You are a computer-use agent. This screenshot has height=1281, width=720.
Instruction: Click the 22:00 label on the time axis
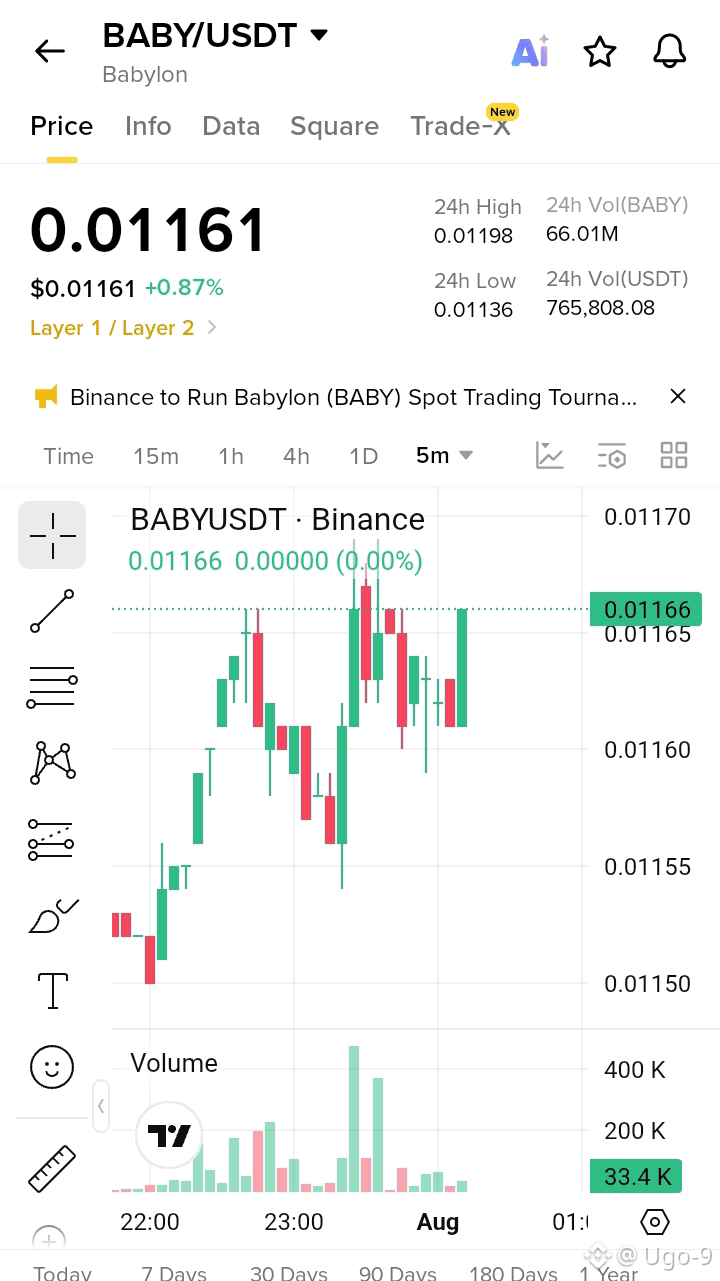coord(150,1222)
